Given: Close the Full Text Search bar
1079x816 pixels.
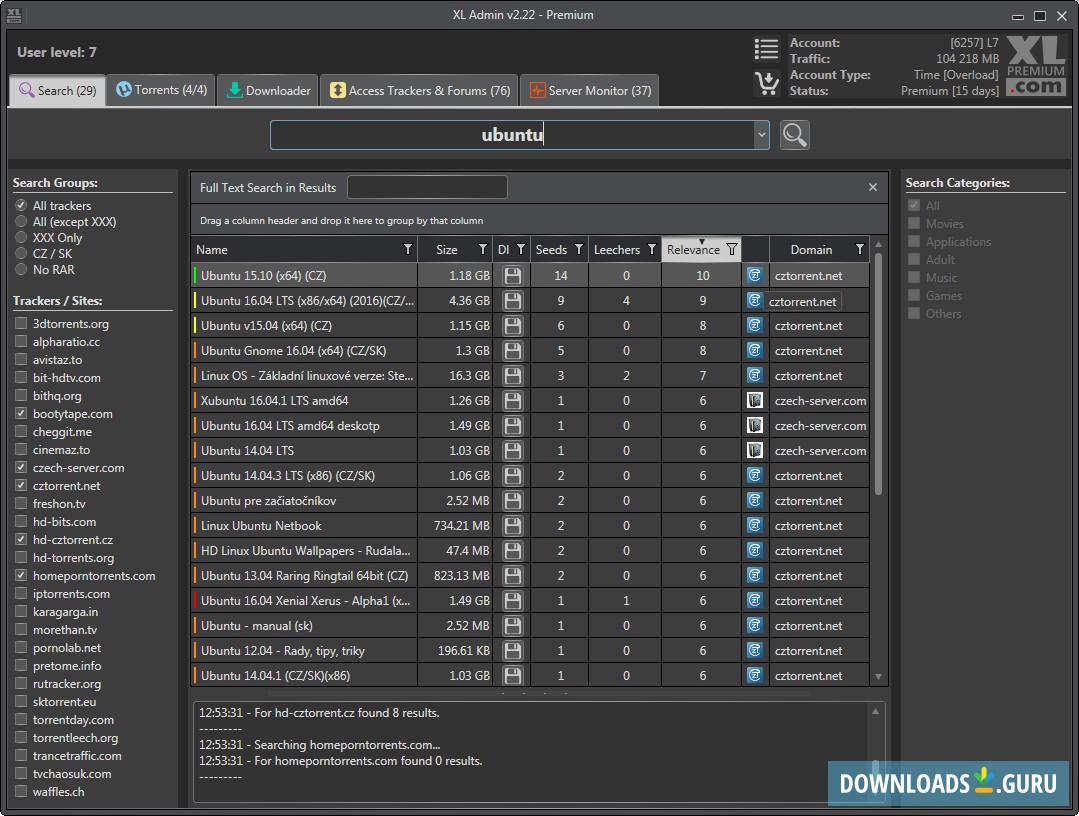Looking at the screenshot, I should pyautogui.click(x=872, y=187).
